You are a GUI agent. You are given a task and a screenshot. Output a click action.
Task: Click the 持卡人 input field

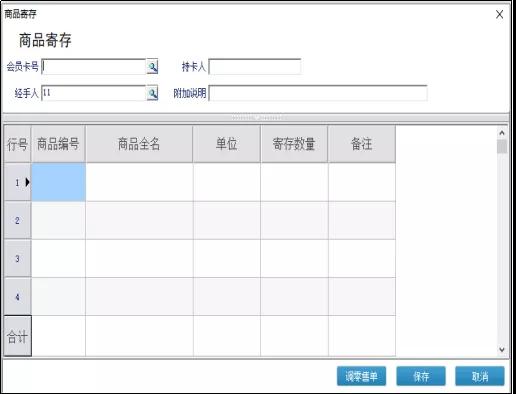pyautogui.click(x=255, y=67)
